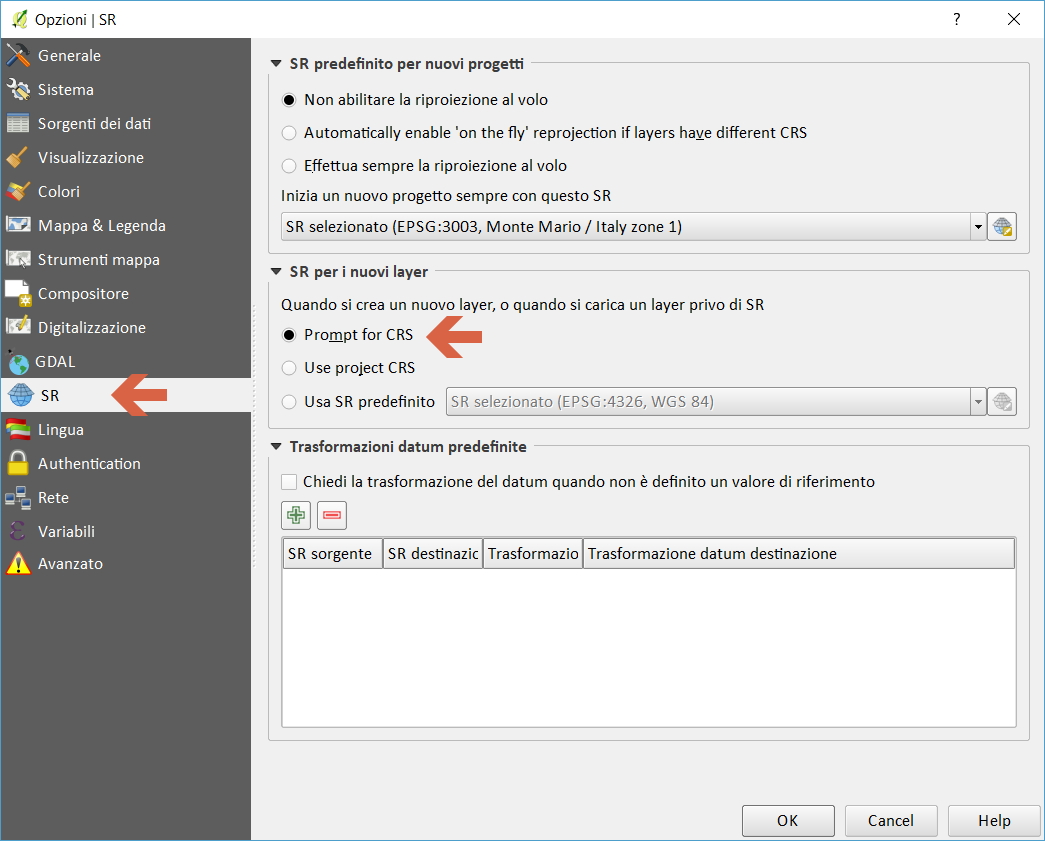Collapse 'SR predefinito per nuovi progetti' section
This screenshot has height=841, width=1045.
pos(276,64)
